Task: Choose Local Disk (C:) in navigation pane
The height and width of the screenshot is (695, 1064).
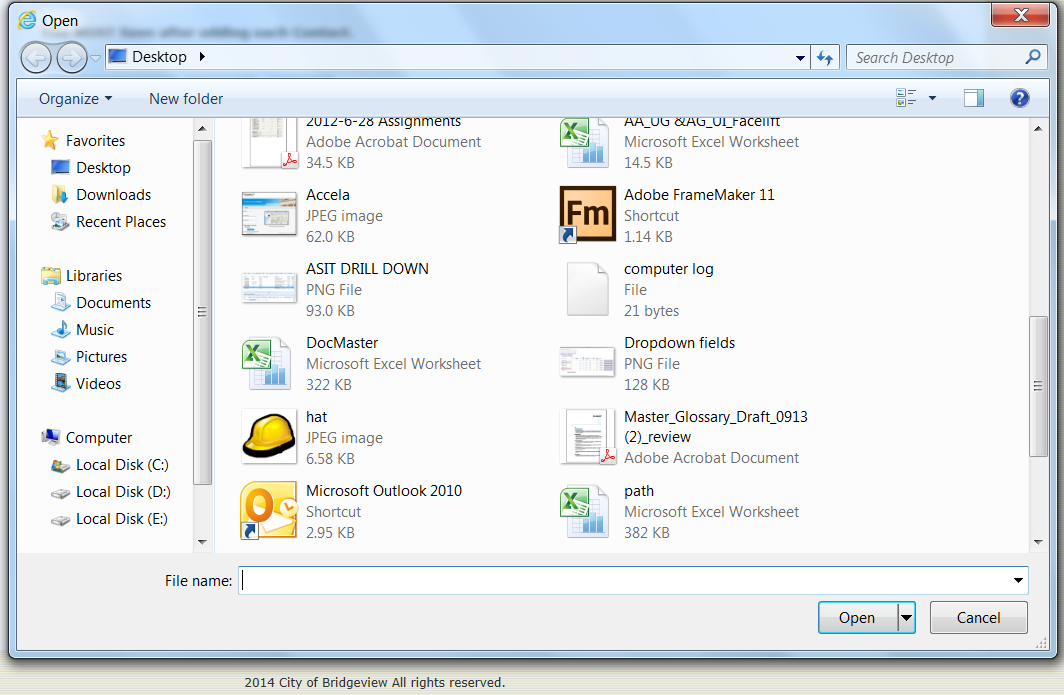Action: point(121,465)
